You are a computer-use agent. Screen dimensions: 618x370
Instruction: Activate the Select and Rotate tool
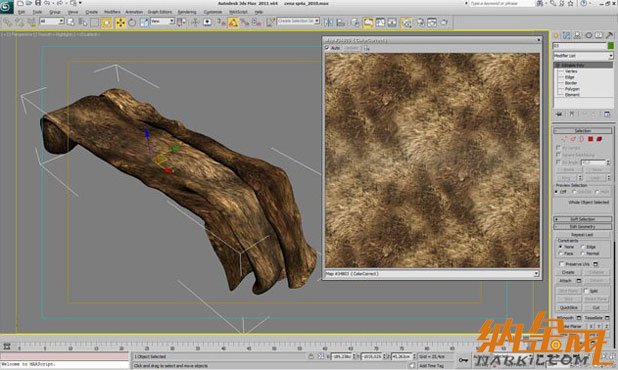point(132,22)
